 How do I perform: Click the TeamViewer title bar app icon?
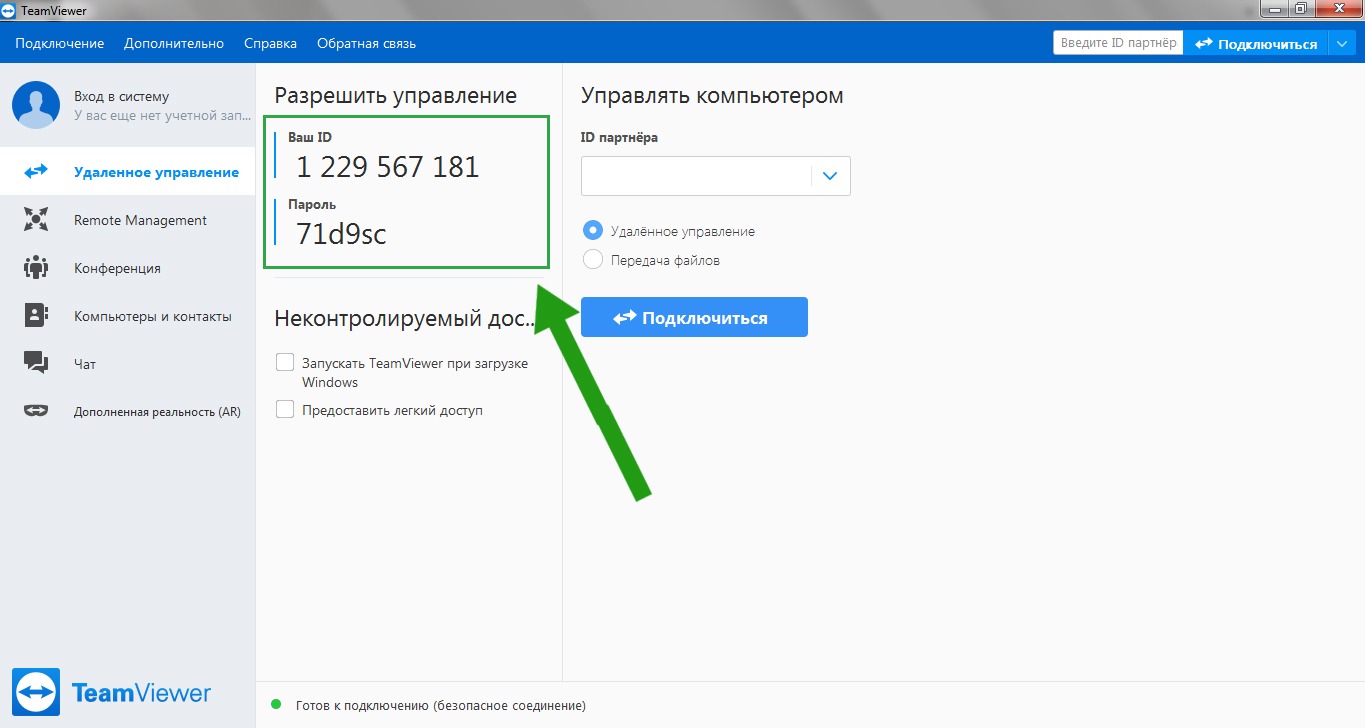point(9,11)
